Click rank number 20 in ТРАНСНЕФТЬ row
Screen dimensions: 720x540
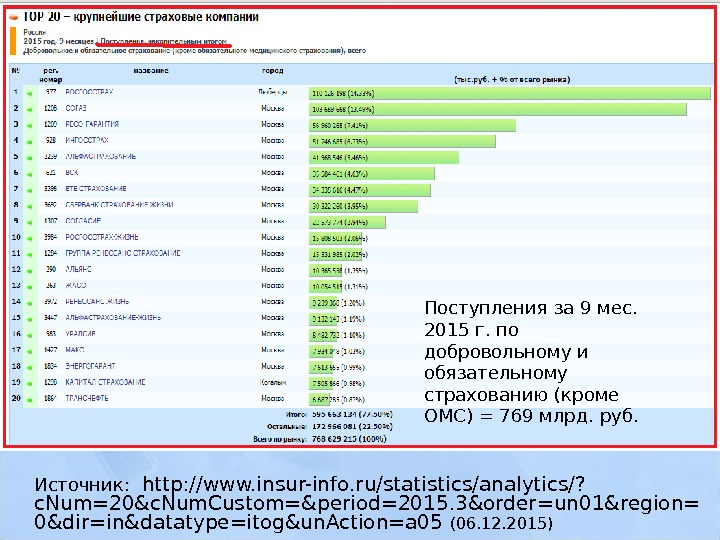coord(16,398)
